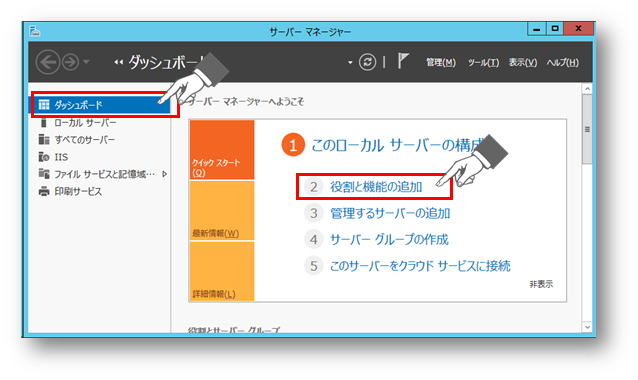Open the 表示(V) menu
Viewport: 638px width, 380px height.
click(523, 63)
